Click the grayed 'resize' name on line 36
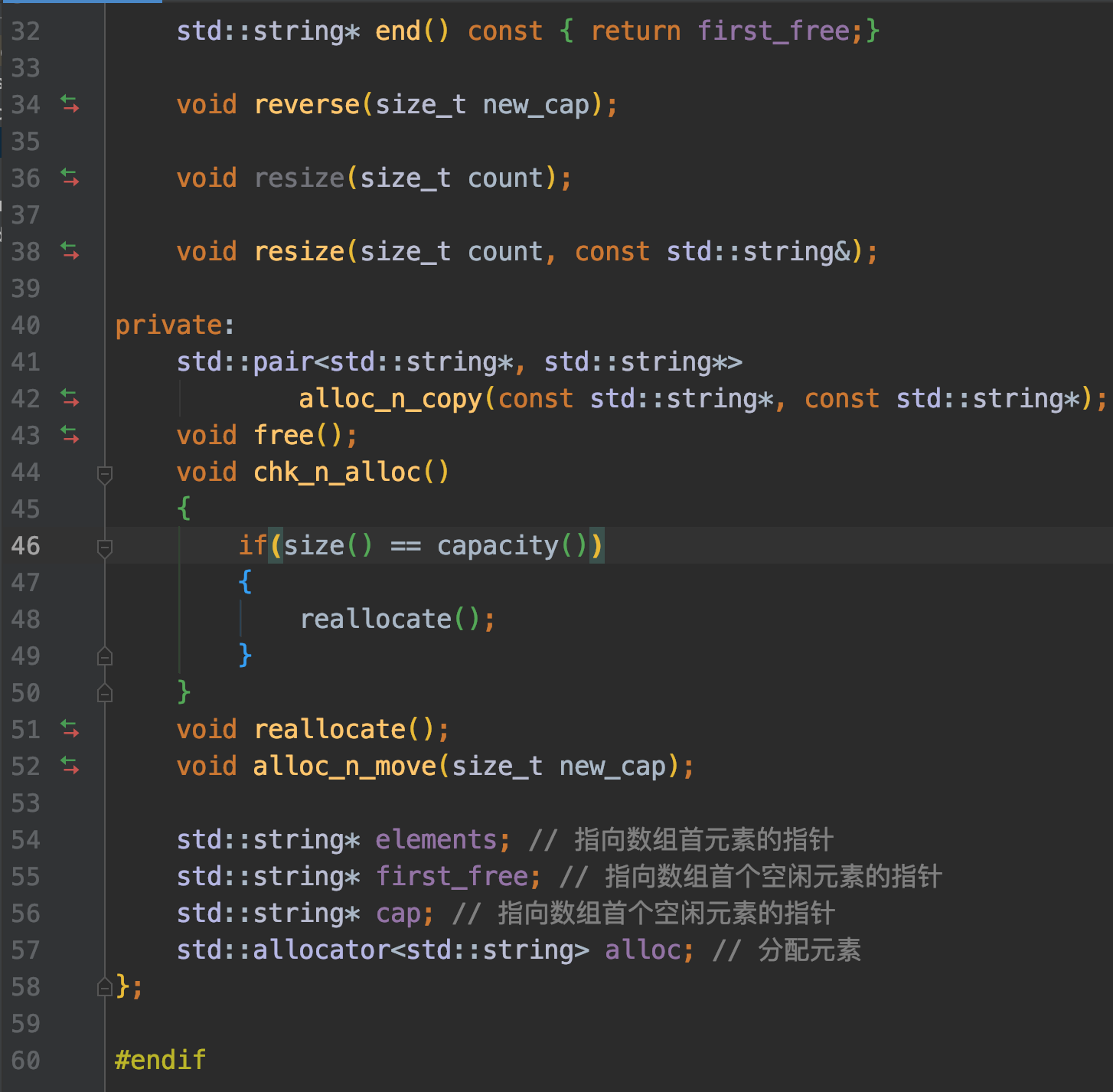The image size is (1113, 1092). tap(299, 178)
